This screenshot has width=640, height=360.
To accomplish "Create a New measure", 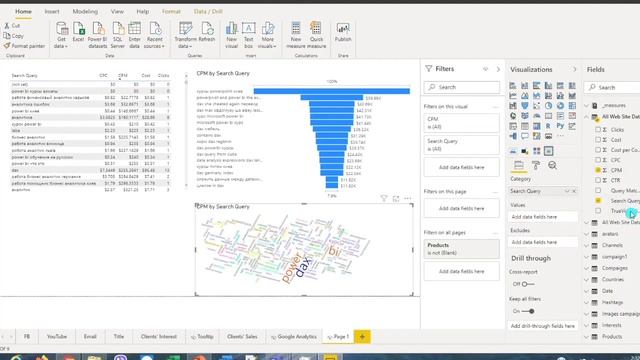I will click(x=296, y=35).
